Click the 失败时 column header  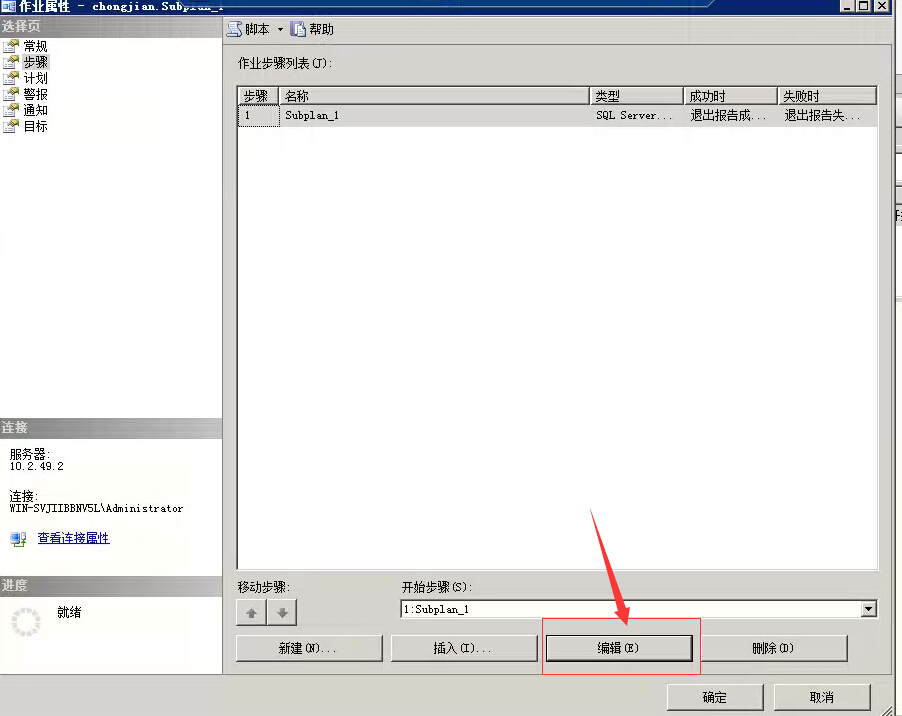pyautogui.click(x=827, y=96)
